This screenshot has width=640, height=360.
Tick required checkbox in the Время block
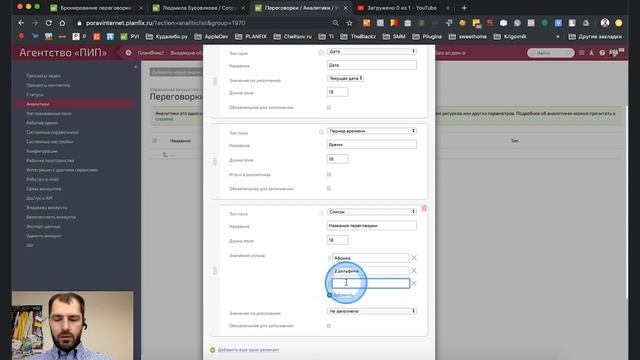pos(329,189)
